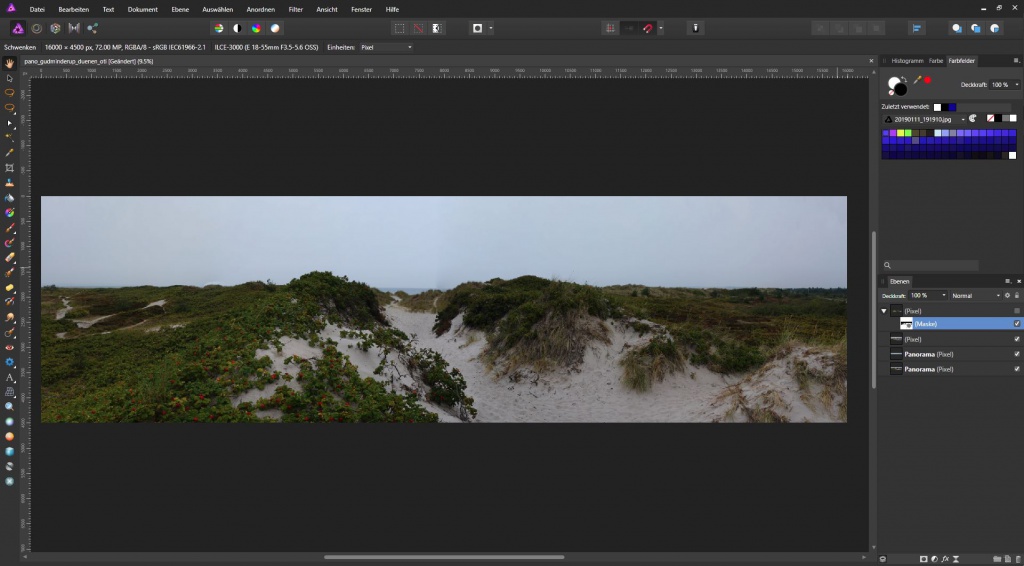Open the Quick Mask options dropdown arrow
Viewport: 1024px width, 566px height.
pos(491,28)
